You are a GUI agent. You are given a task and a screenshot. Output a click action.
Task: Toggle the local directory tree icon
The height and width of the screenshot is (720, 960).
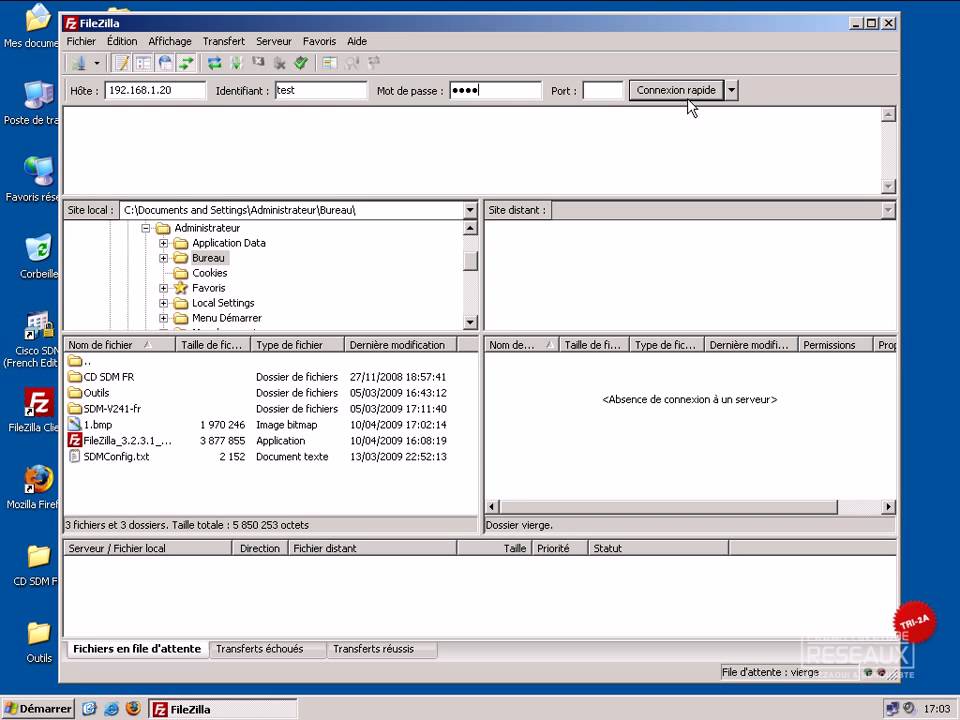(x=143, y=62)
